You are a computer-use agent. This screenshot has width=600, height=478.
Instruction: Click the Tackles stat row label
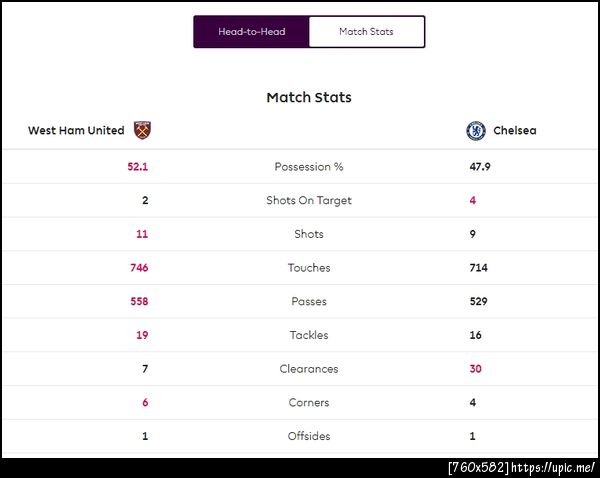[x=309, y=336]
